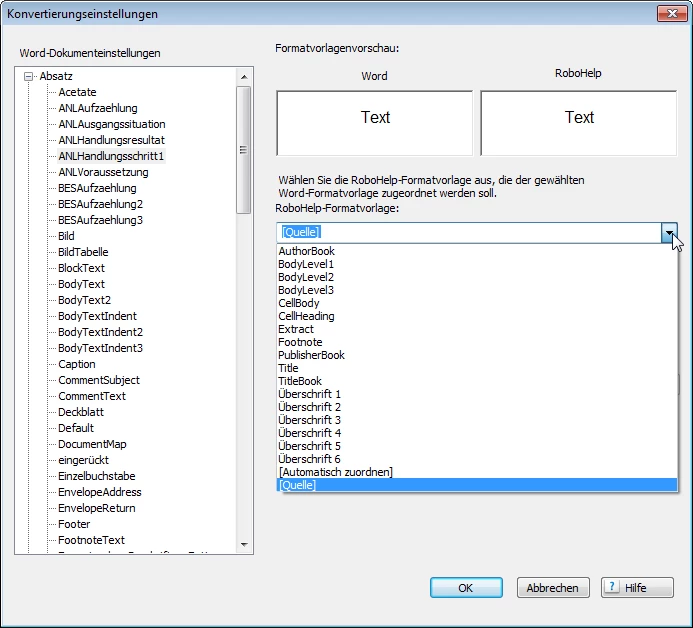Click the tree scrollbar down arrow
The height and width of the screenshot is (628, 693).
[244, 545]
